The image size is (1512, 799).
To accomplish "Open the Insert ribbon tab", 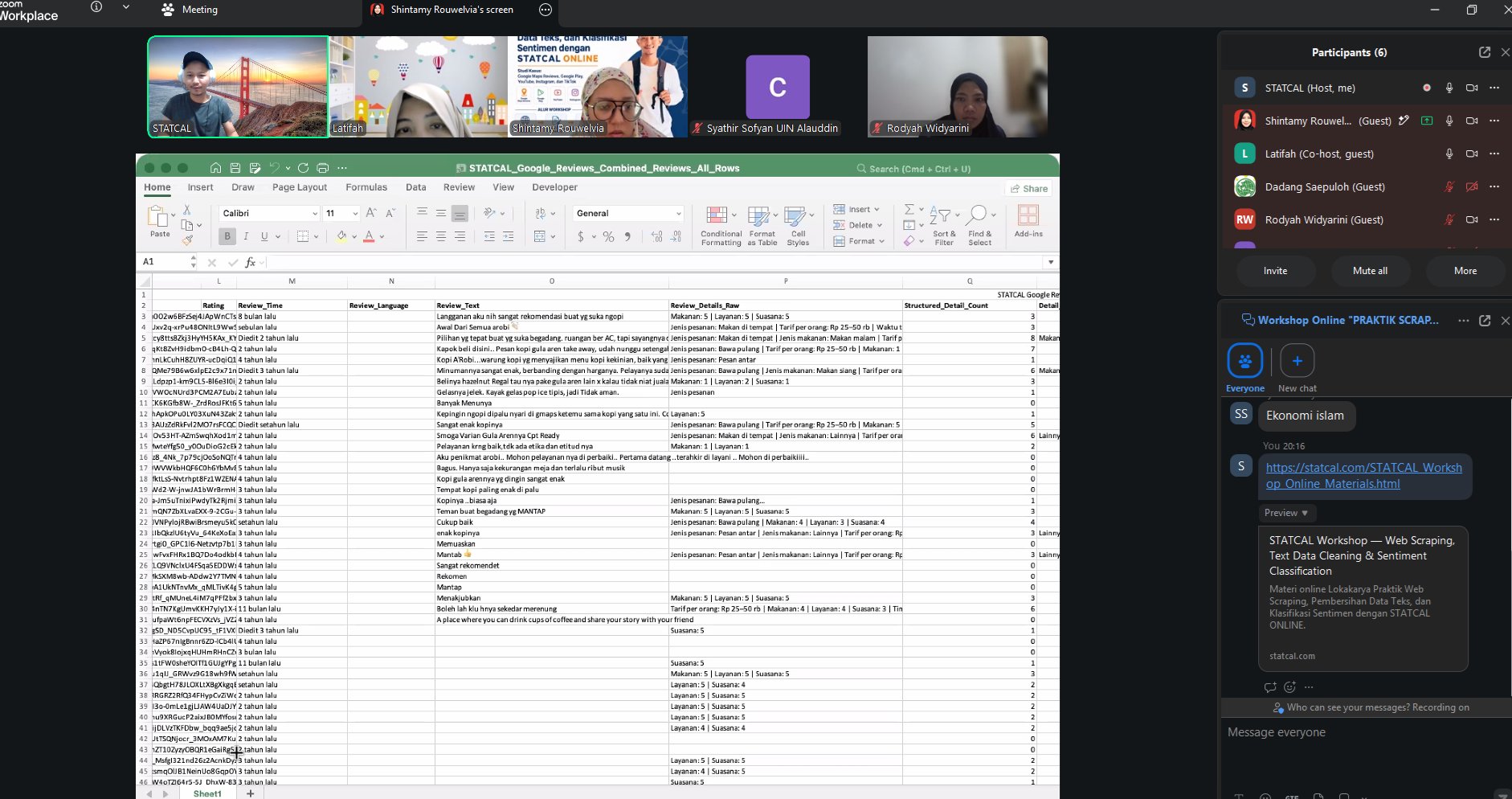I will pyautogui.click(x=201, y=187).
